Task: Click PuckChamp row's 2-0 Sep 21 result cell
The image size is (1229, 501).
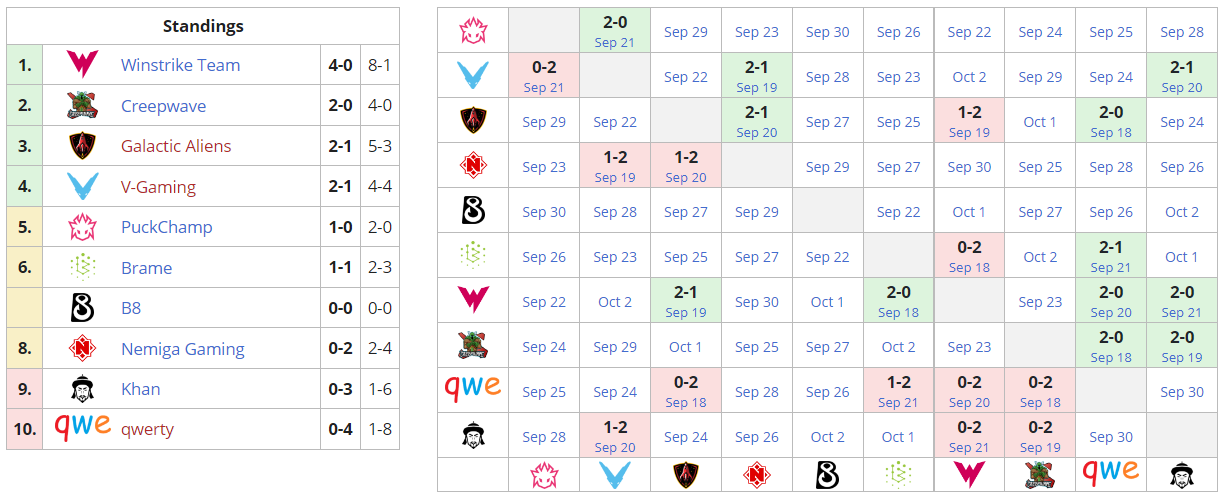Action: pos(614,31)
